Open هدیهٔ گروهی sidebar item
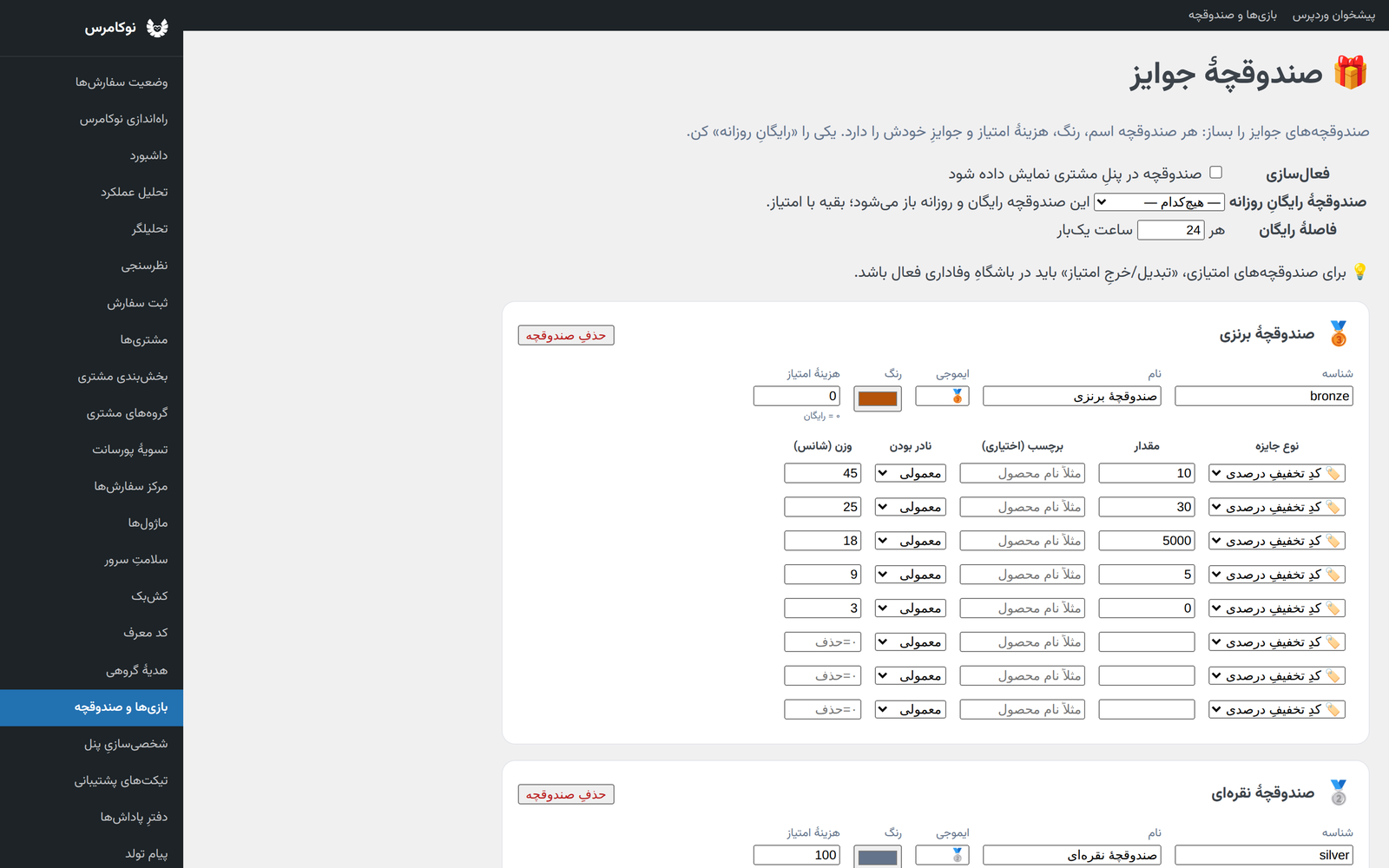 [91, 670]
